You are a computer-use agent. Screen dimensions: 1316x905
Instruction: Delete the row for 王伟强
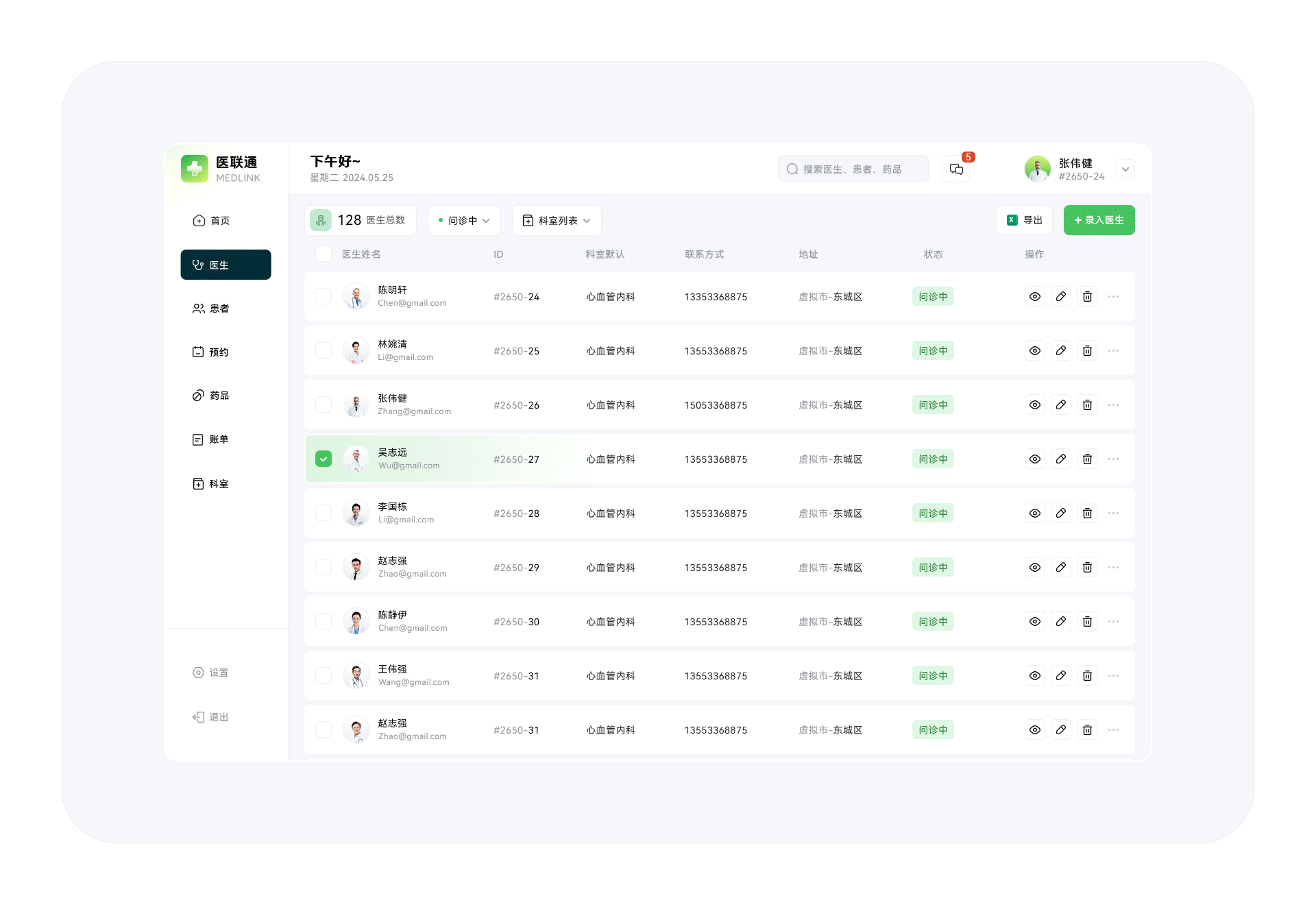1087,676
